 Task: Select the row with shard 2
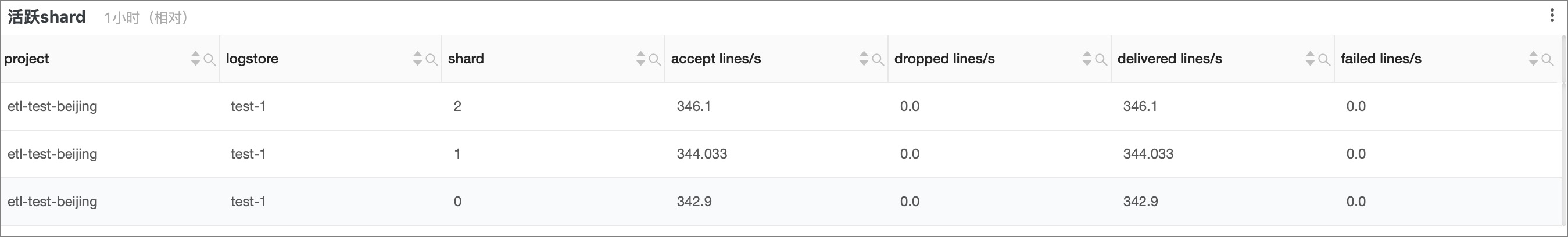tap(781, 106)
